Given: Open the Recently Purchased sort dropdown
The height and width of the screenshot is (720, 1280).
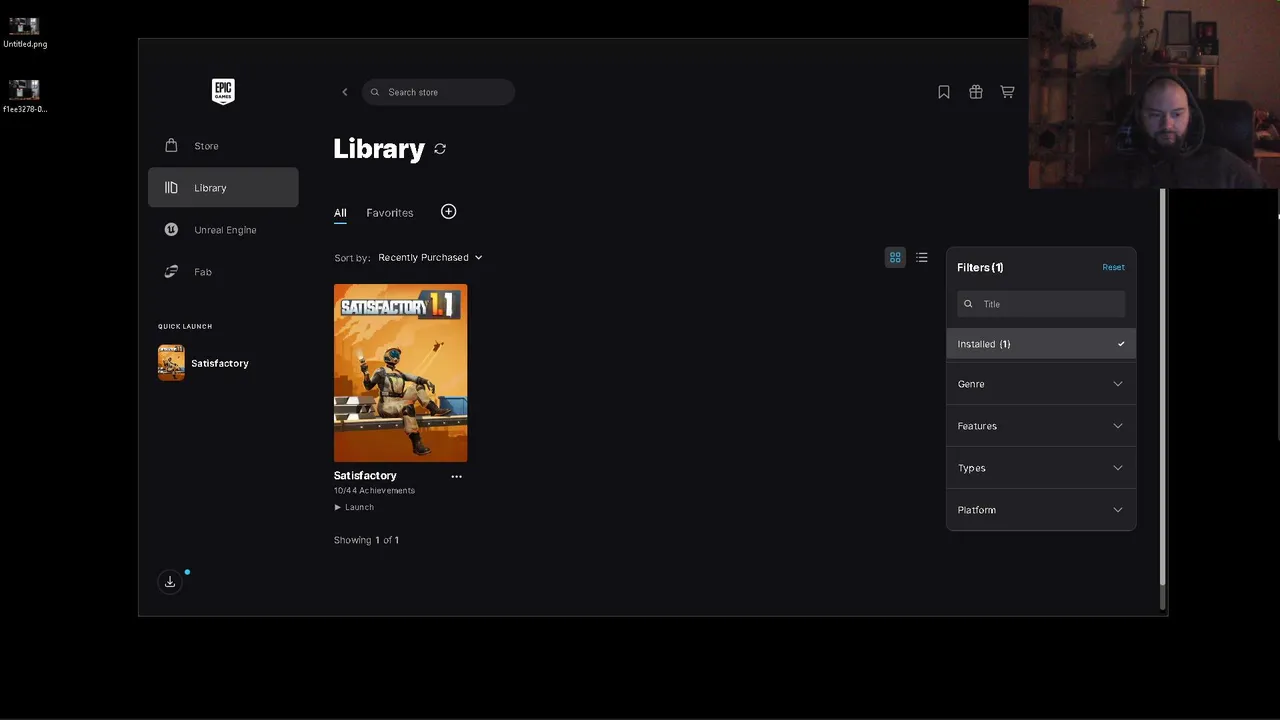Looking at the screenshot, I should [x=430, y=258].
